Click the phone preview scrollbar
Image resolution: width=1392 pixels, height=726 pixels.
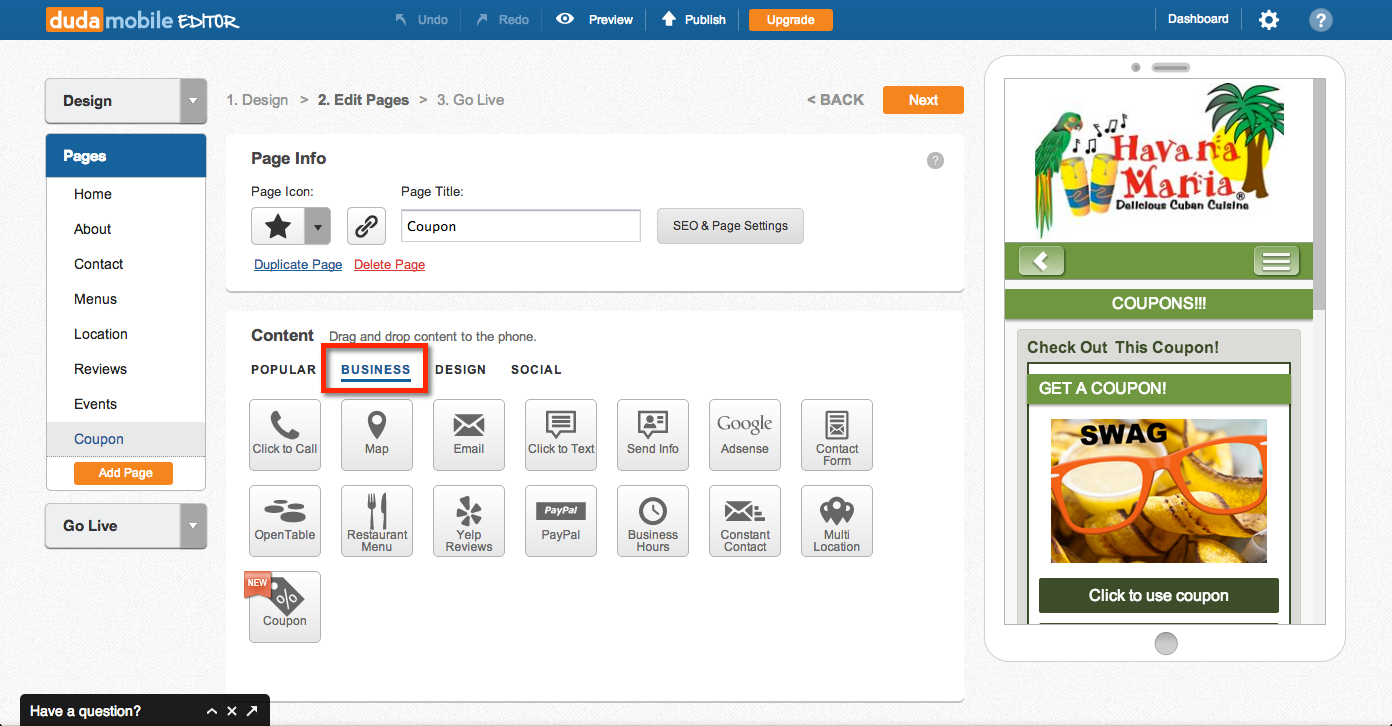click(1319, 195)
